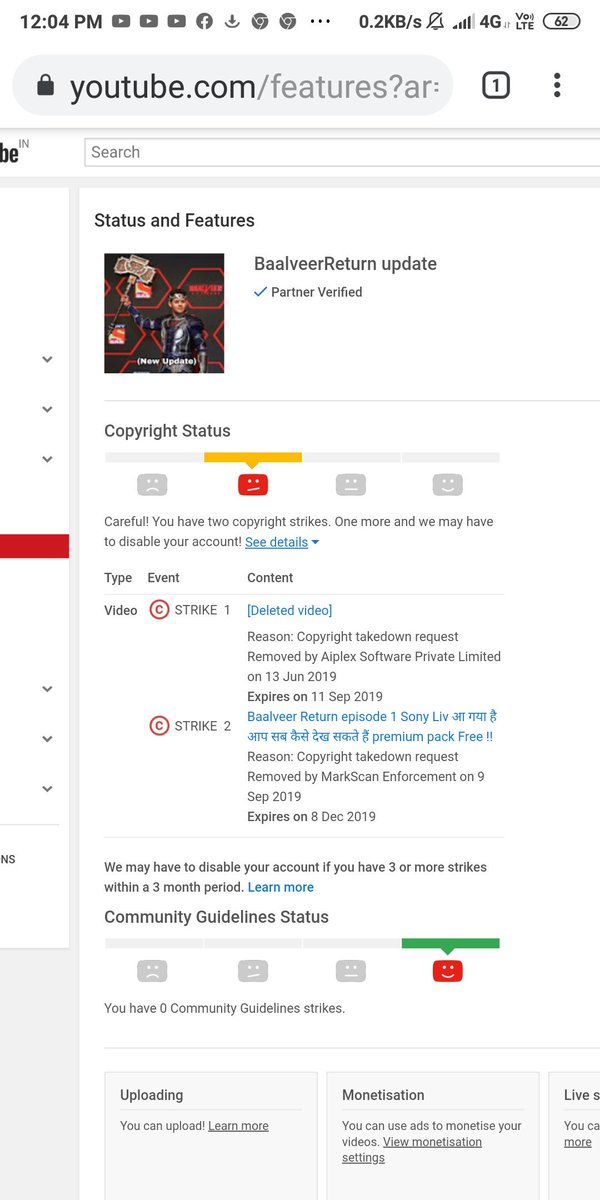
Task: Tap the download notification icon in status bar
Action: (232, 21)
